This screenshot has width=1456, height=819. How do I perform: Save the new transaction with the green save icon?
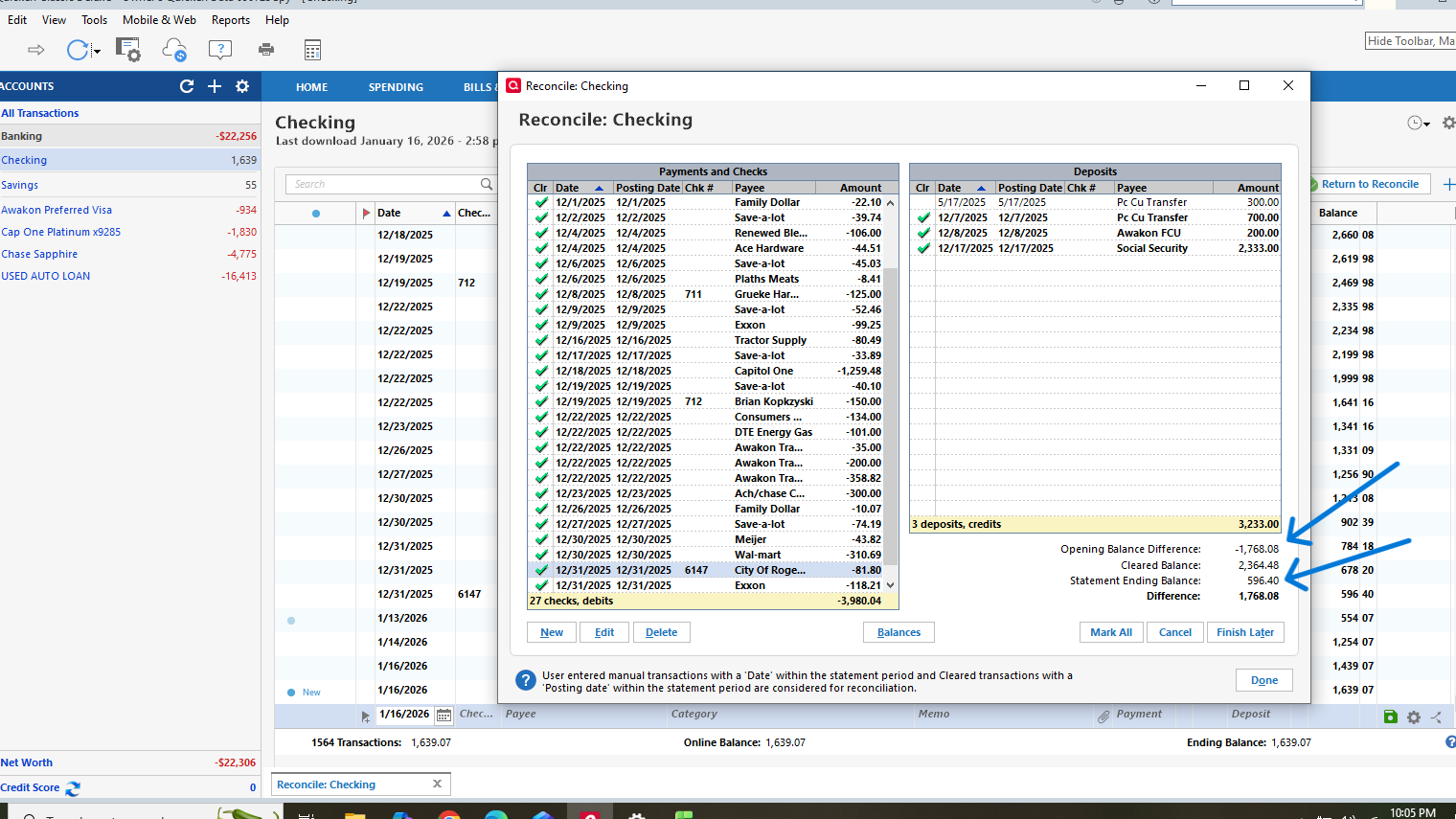[x=1391, y=717]
